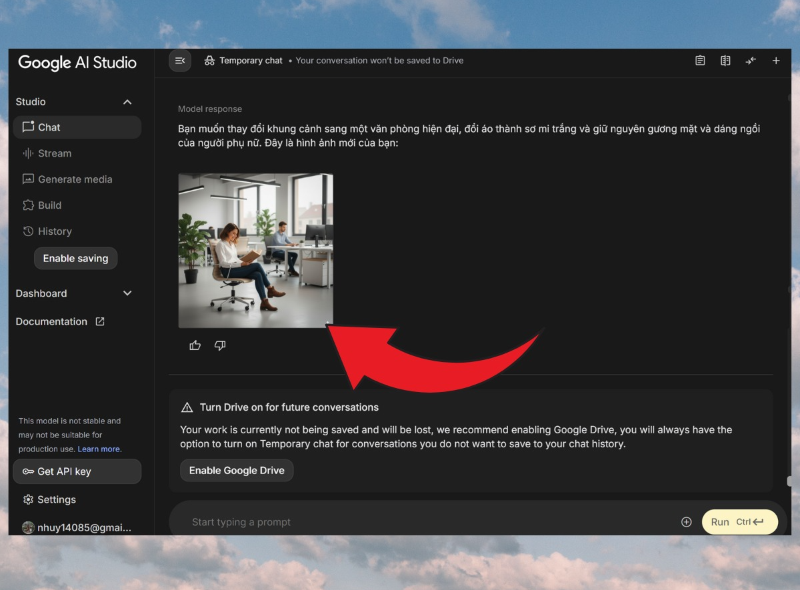
Task: Click the Google AI Studio logo
Action: click(78, 62)
